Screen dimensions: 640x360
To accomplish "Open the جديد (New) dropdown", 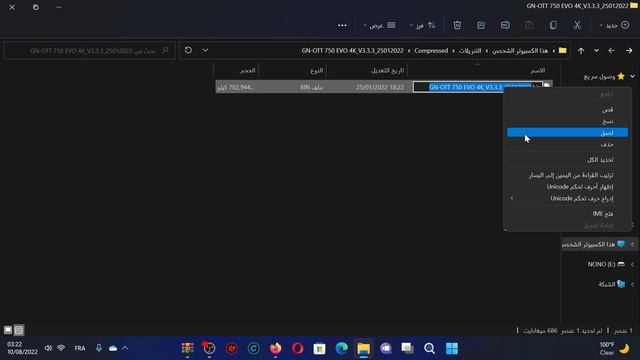I will [614, 25].
